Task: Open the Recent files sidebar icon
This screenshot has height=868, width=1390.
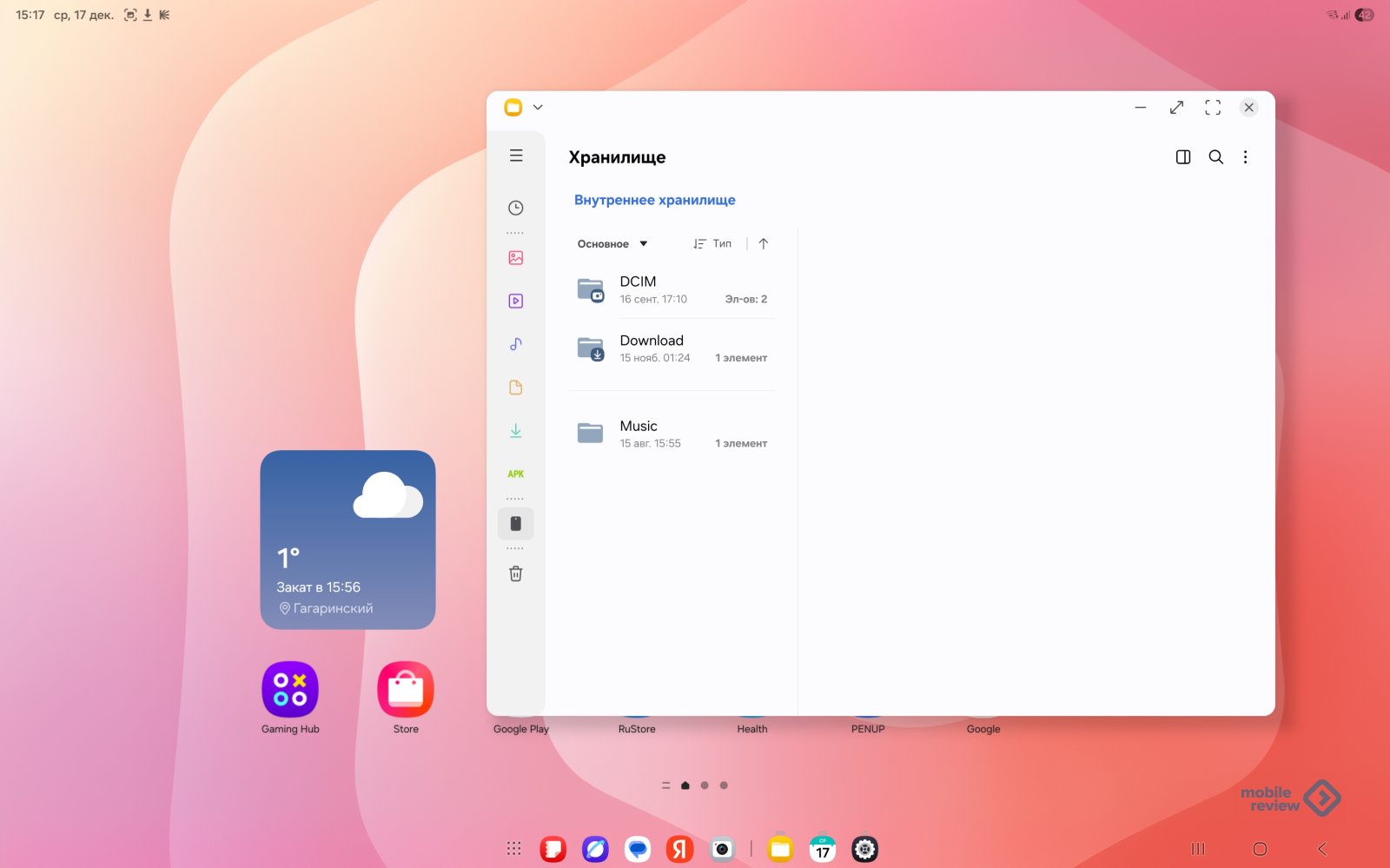Action: tap(515, 208)
